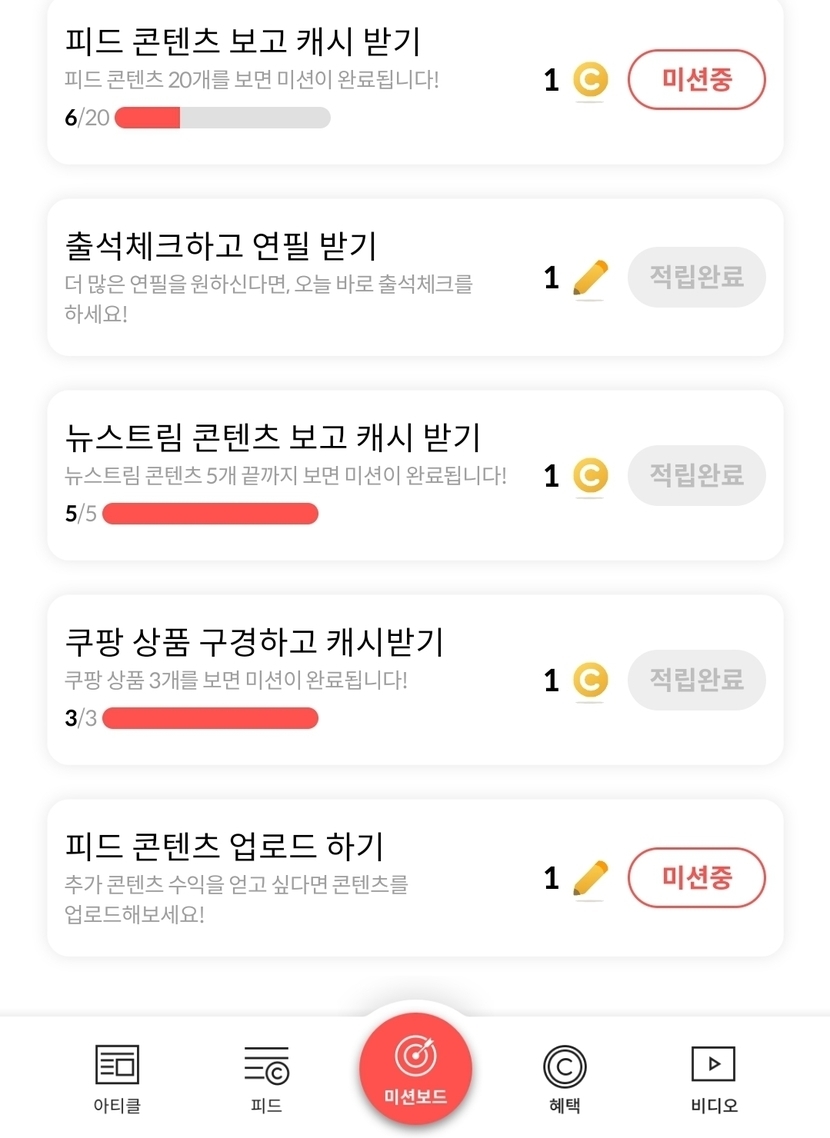Click the 6/20 feed content progress bar

tap(222, 118)
